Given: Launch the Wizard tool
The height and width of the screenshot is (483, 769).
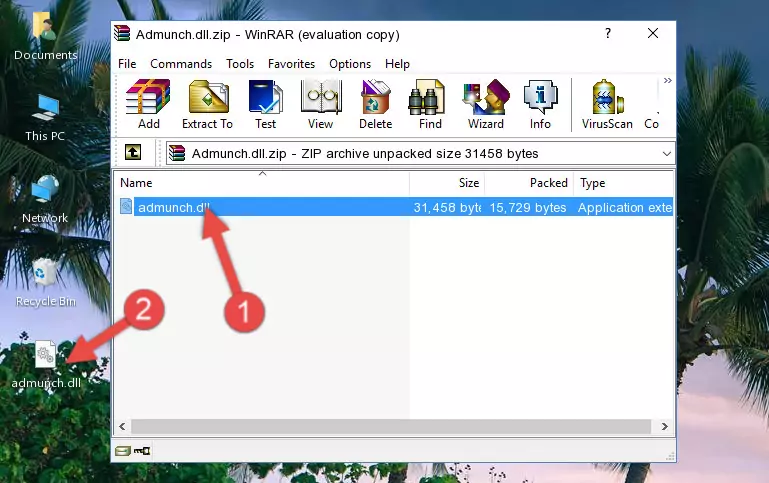Looking at the screenshot, I should tap(486, 104).
